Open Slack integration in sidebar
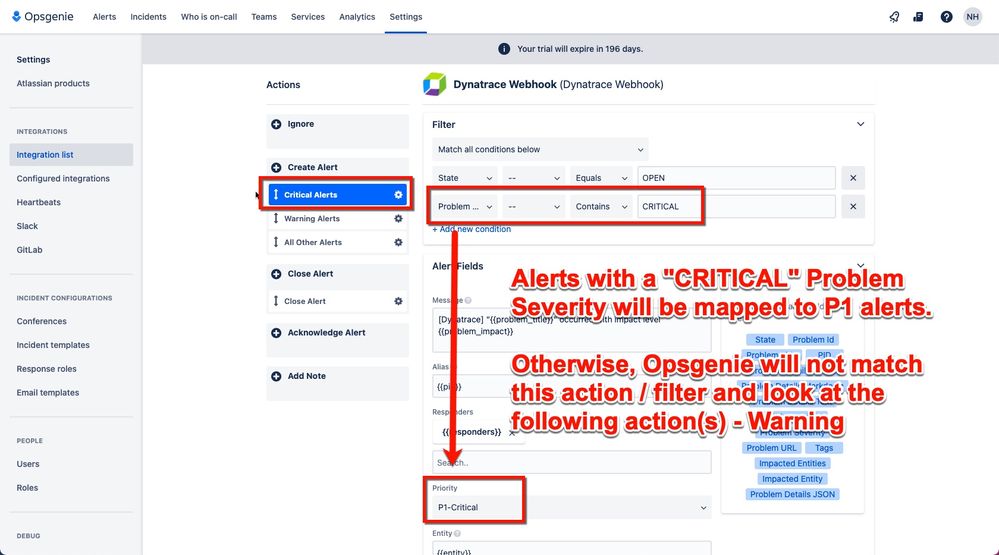This screenshot has height=555, width=999. click(27, 226)
